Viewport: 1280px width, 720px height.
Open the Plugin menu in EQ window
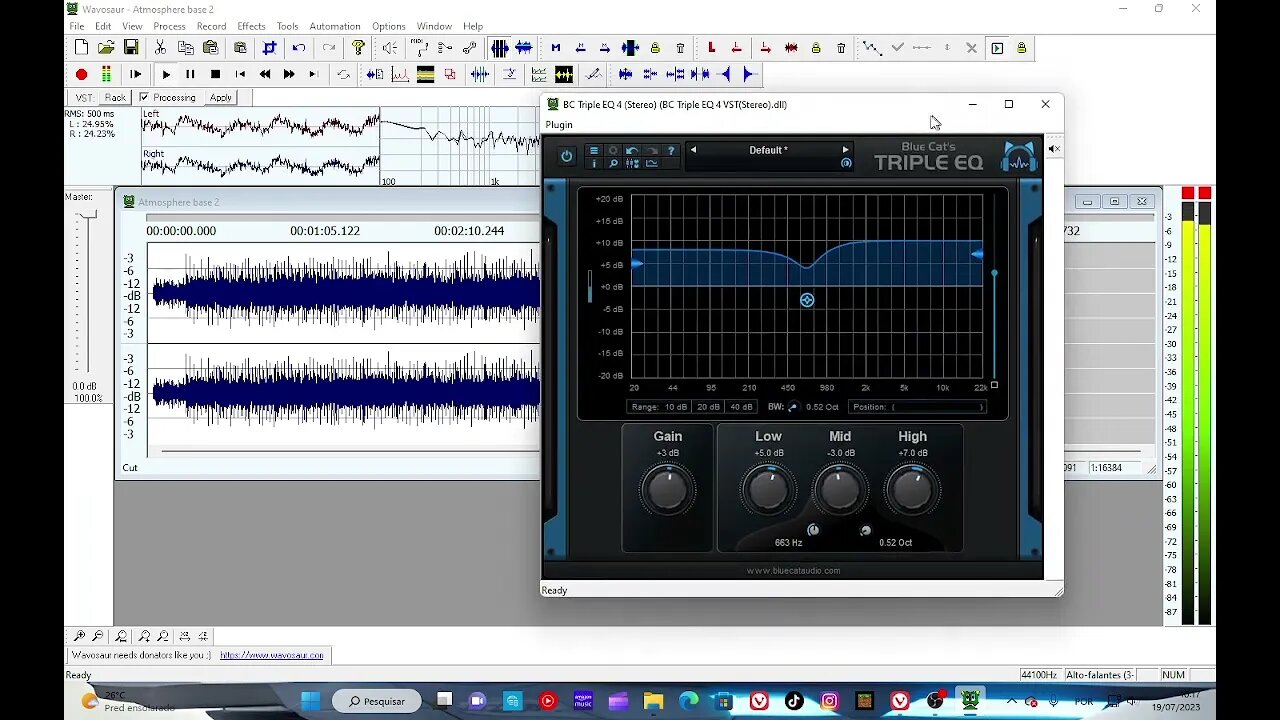[559, 125]
